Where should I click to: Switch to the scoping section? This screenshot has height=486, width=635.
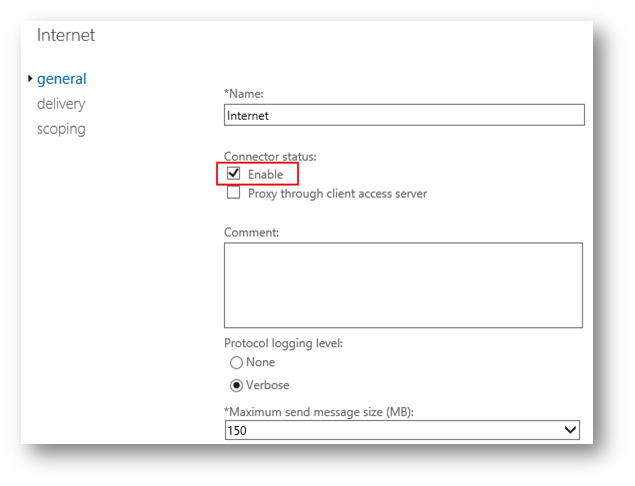(x=61, y=129)
